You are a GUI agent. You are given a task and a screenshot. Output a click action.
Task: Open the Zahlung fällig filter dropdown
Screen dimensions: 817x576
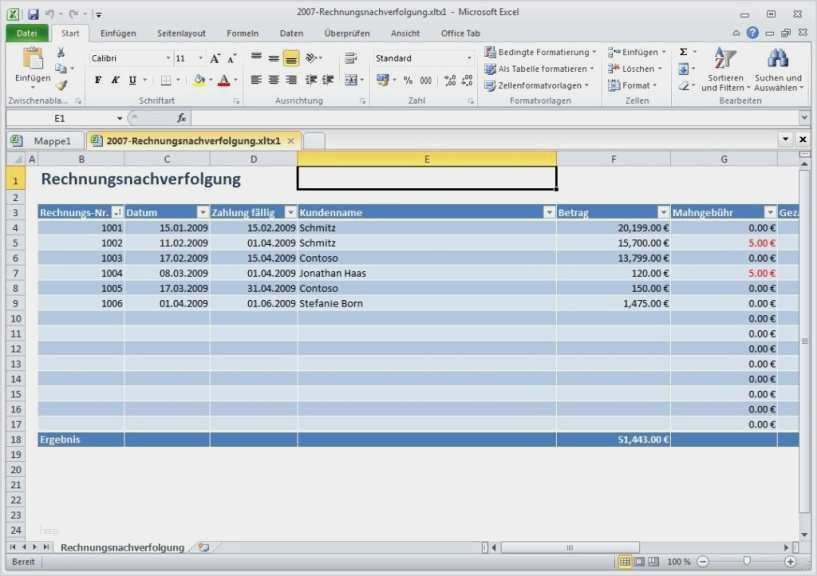291,212
